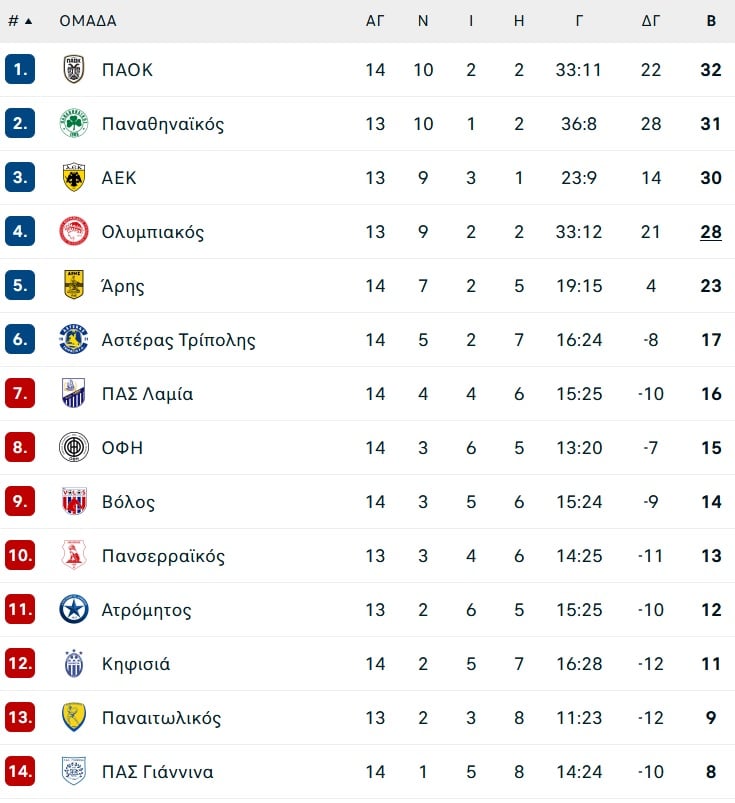
Task: Click the ΟΜΑΔΑ column header
Action: (88, 21)
